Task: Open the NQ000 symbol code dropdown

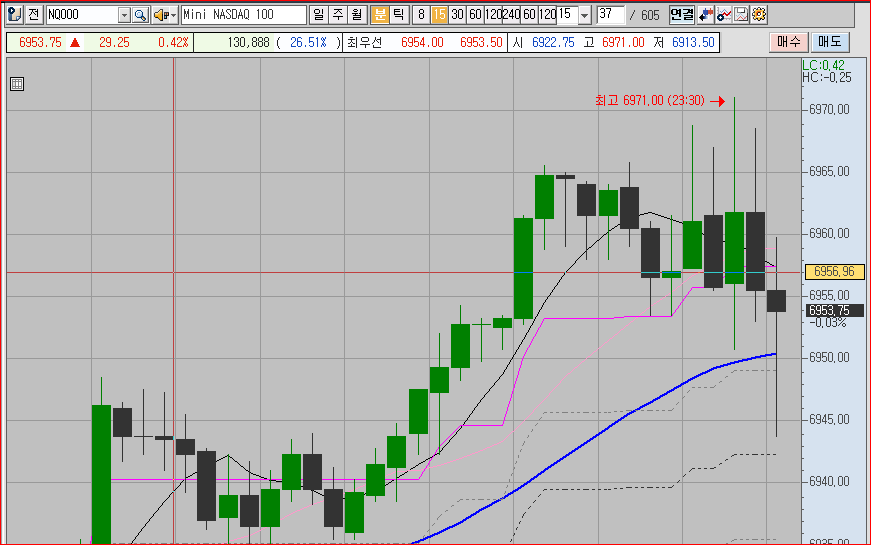Action: tap(124, 15)
